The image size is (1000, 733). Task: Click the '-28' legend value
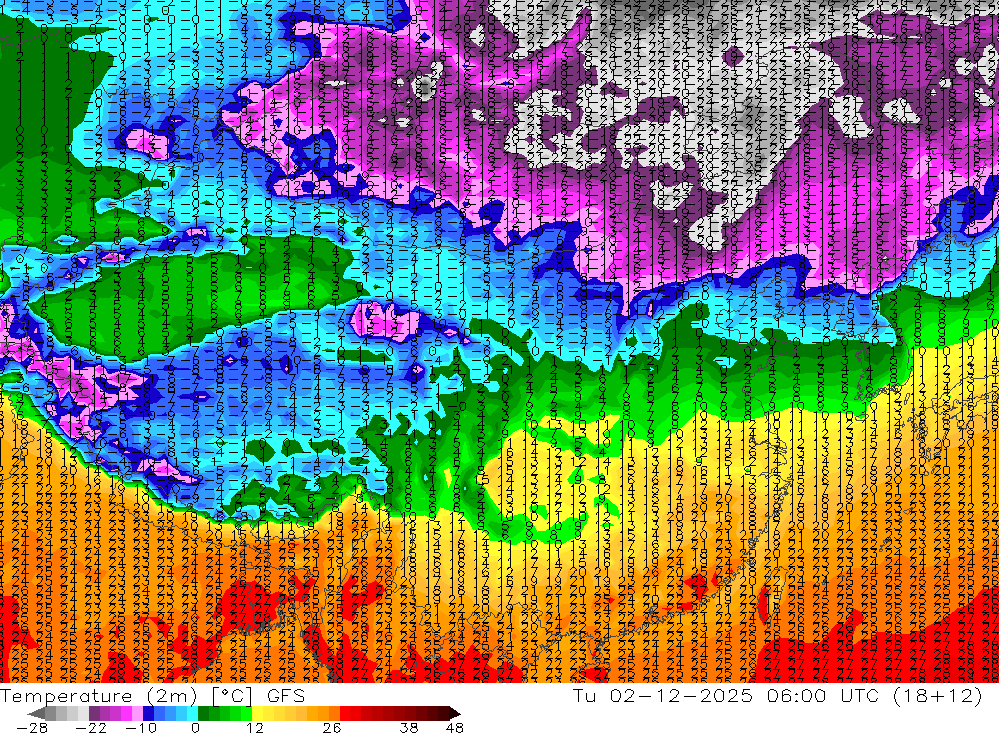pos(32,728)
